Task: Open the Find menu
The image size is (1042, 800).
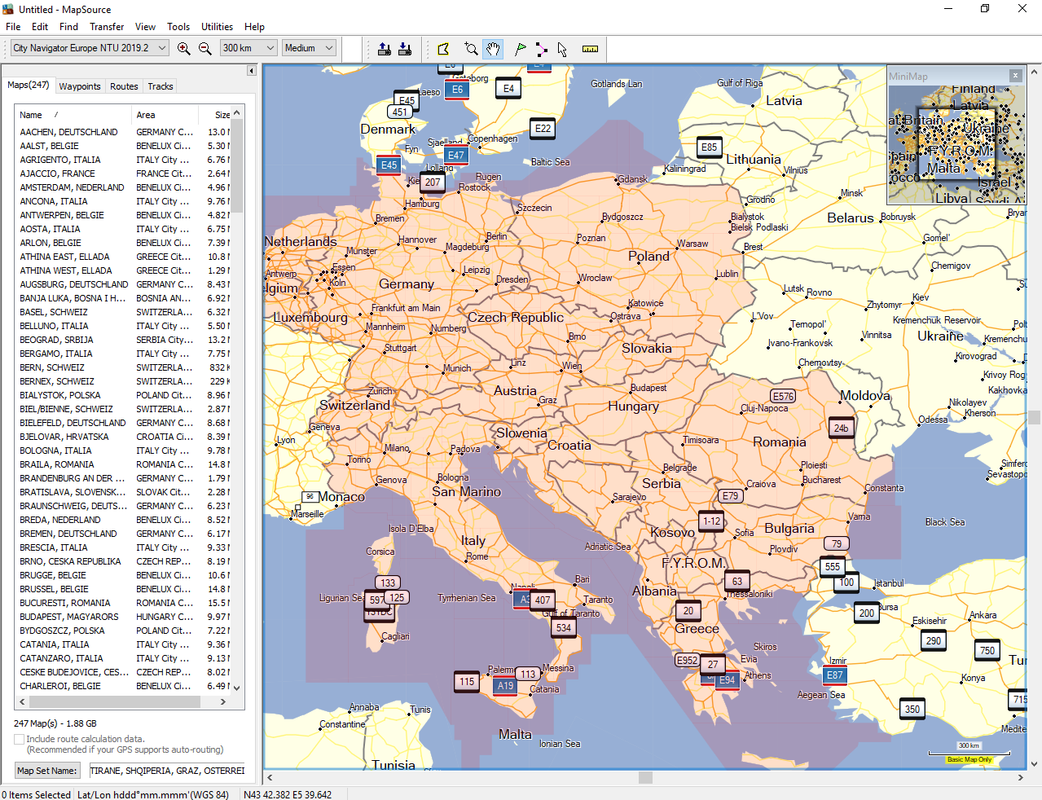Action: [x=68, y=27]
